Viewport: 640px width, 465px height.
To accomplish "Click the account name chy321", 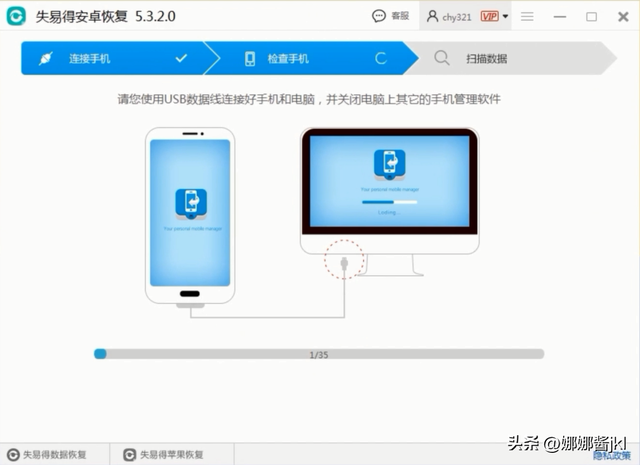I will click(x=457, y=17).
